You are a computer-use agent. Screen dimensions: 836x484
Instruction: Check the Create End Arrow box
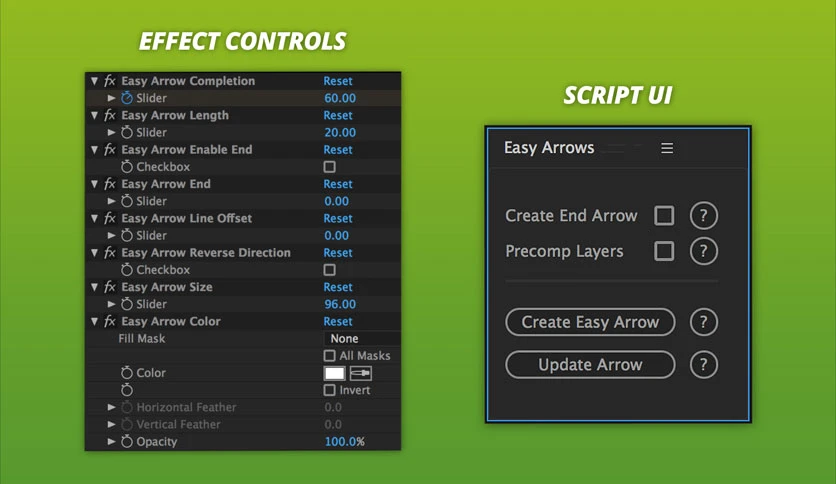(x=664, y=215)
